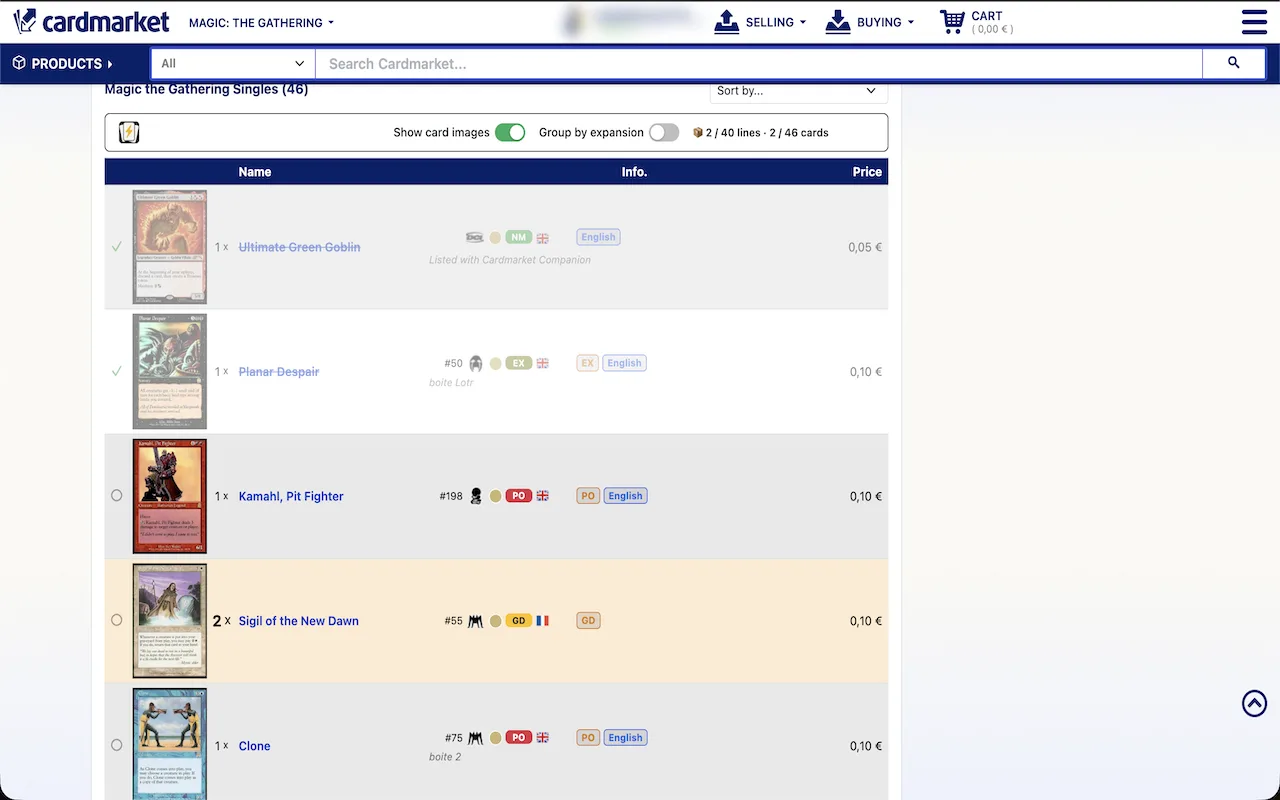Click the English tag on Clone row
Screen dimensions: 1280x800
click(625, 738)
